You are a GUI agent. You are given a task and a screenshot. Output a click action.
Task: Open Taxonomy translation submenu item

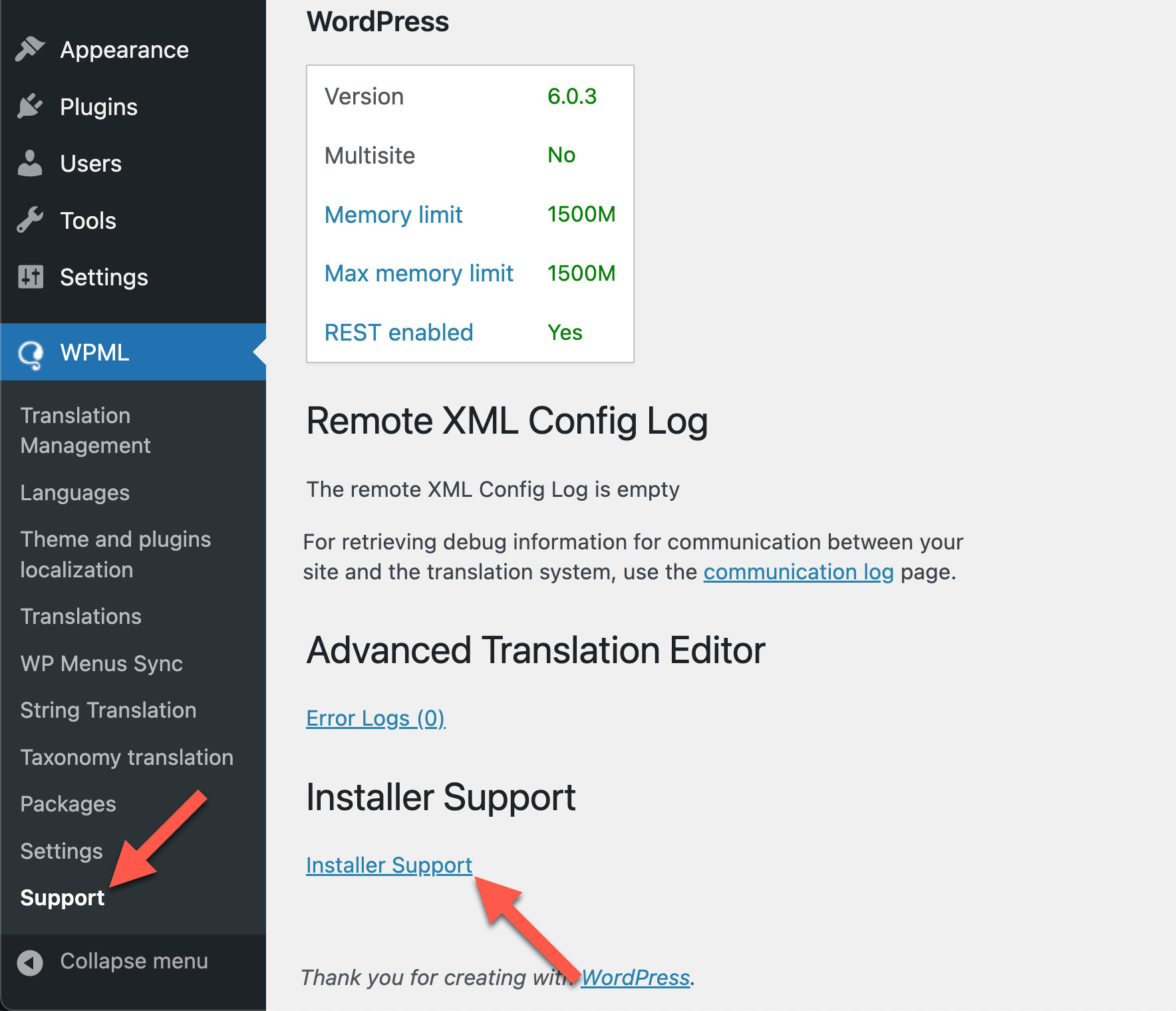127,757
